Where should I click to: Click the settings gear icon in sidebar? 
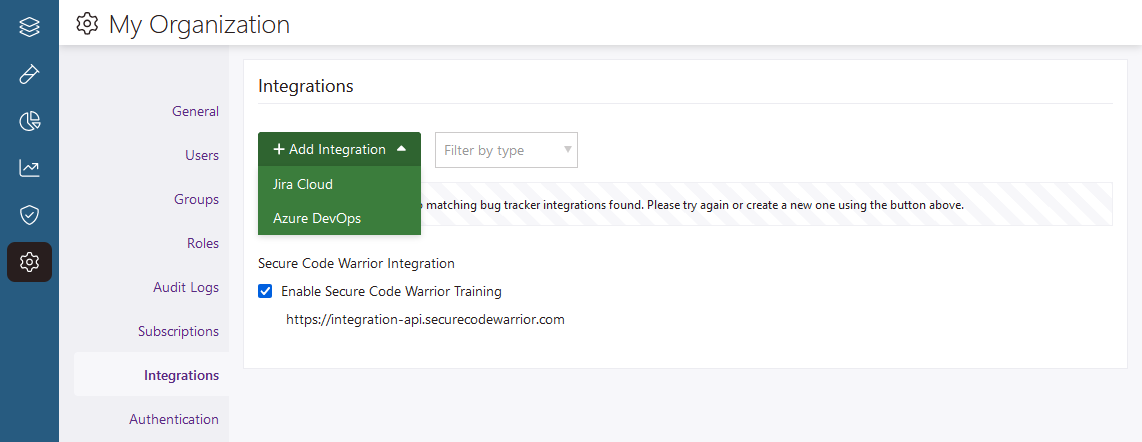tap(29, 262)
